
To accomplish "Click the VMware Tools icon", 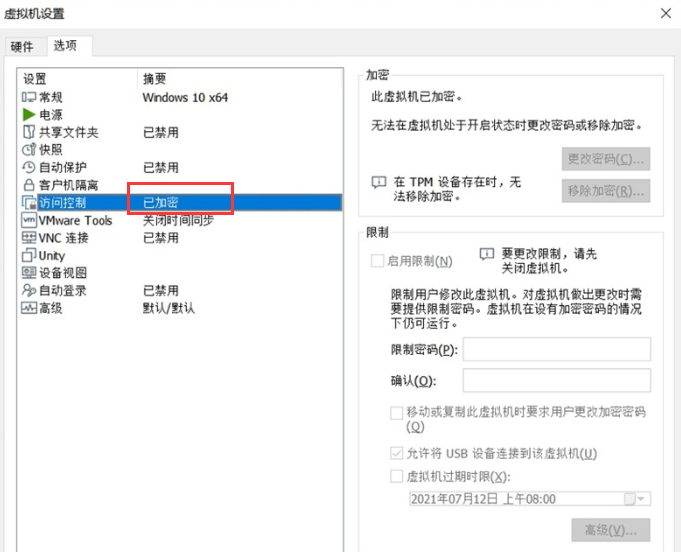I will pos(29,220).
